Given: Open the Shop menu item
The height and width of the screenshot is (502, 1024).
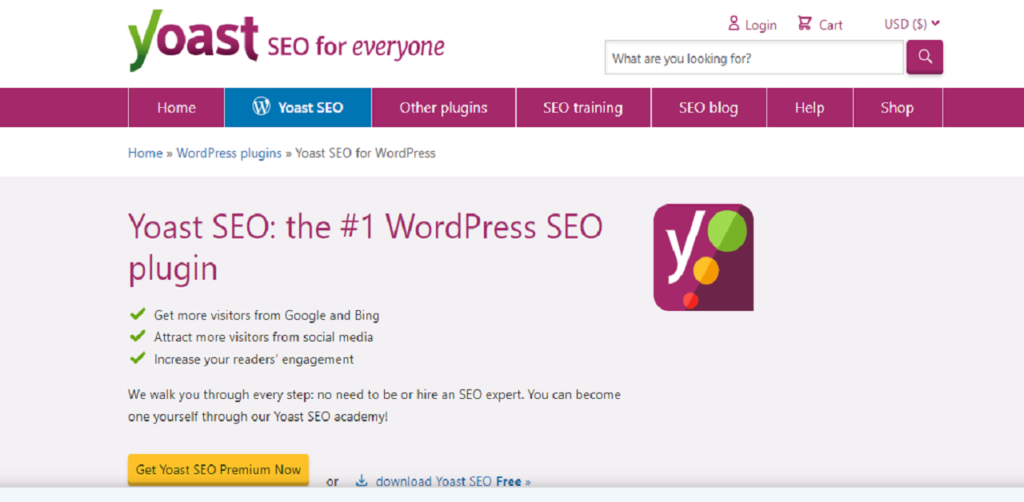Looking at the screenshot, I should pos(897,108).
